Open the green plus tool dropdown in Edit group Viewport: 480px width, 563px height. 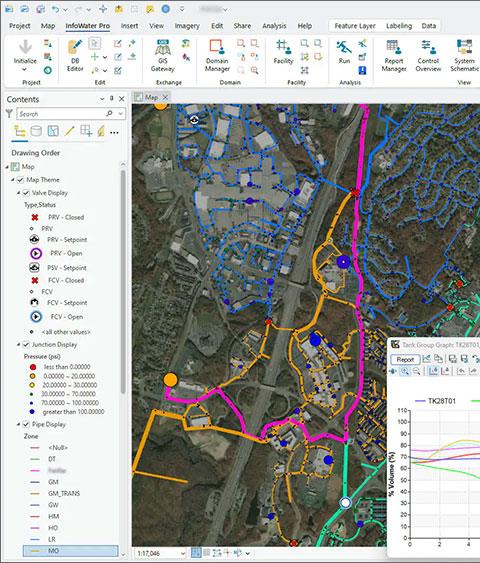click(x=105, y=57)
